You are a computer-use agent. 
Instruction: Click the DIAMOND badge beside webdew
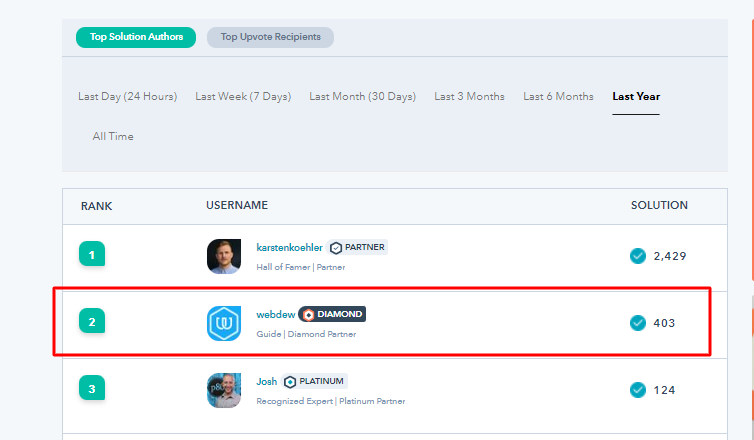pos(332,314)
